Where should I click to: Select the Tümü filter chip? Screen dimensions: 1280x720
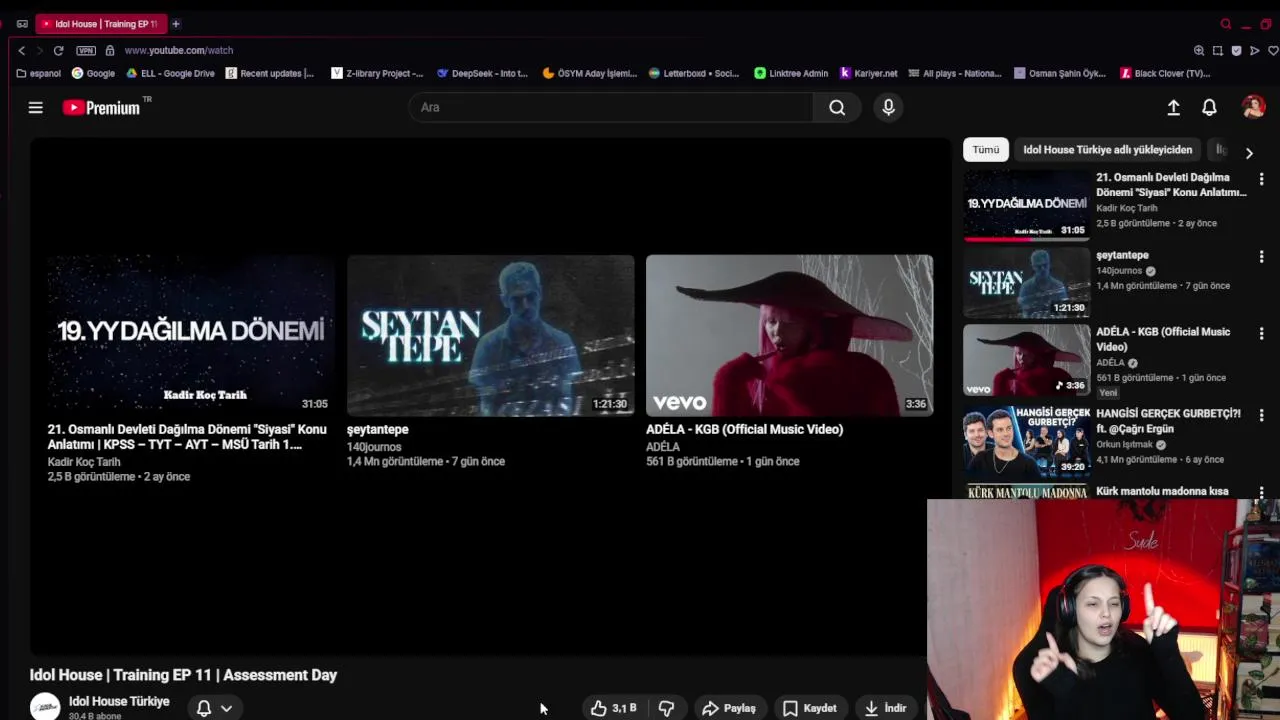[x=986, y=150]
